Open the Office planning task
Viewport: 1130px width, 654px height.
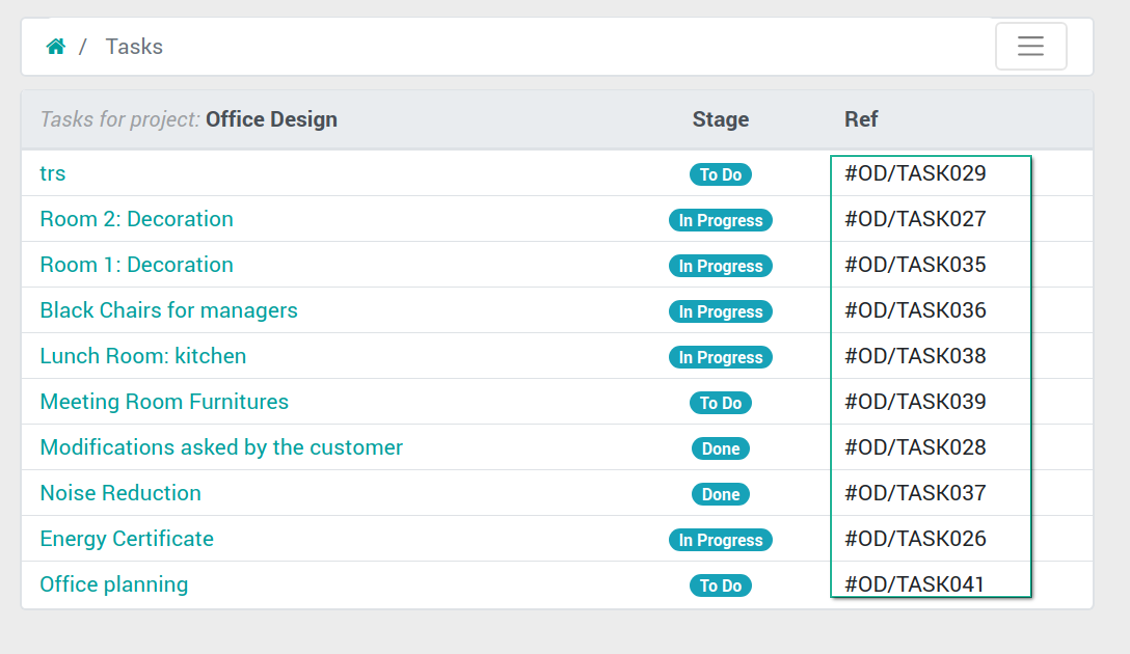tap(114, 584)
